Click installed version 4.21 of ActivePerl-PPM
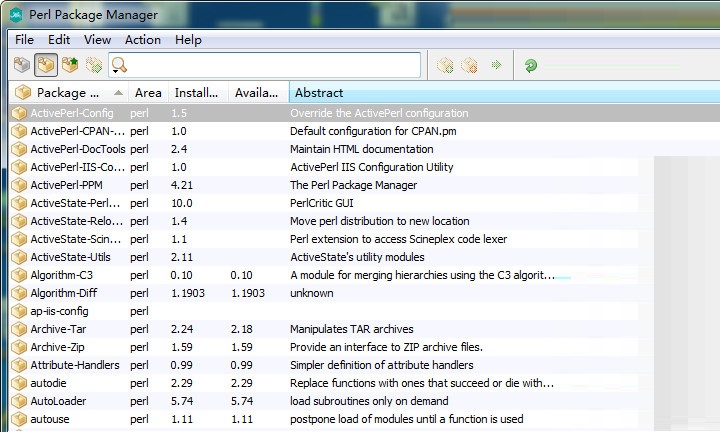Viewport: 720px width, 432px height. (x=182, y=185)
